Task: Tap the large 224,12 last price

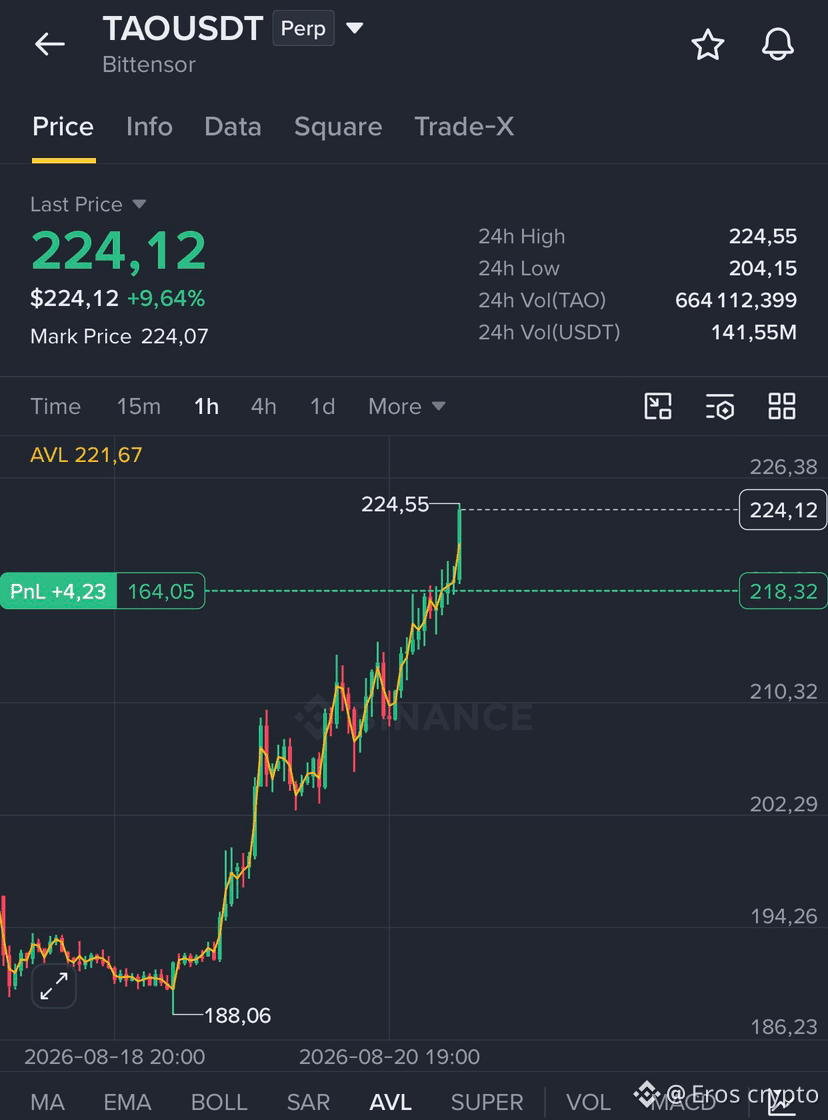Action: coord(119,251)
